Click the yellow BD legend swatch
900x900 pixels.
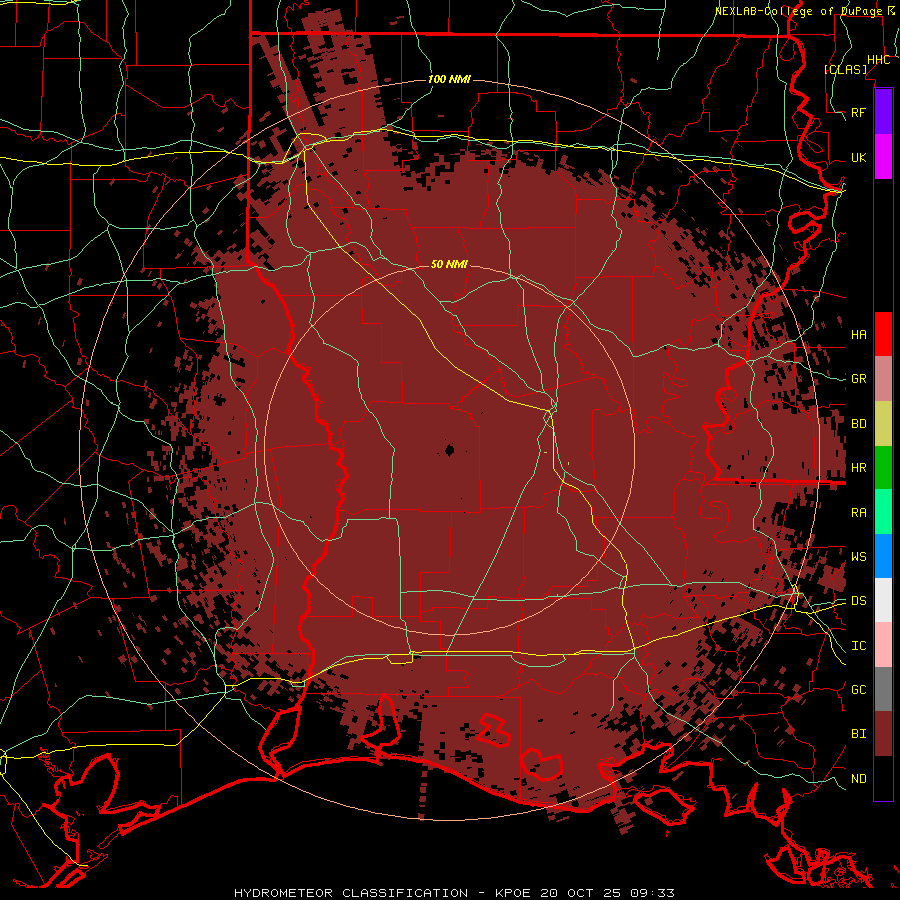(883, 424)
